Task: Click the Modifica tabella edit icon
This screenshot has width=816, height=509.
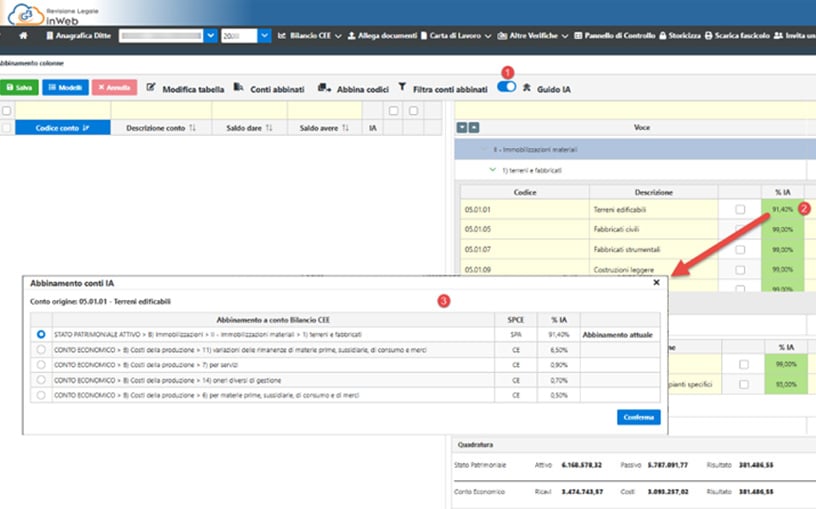Action: pos(151,87)
